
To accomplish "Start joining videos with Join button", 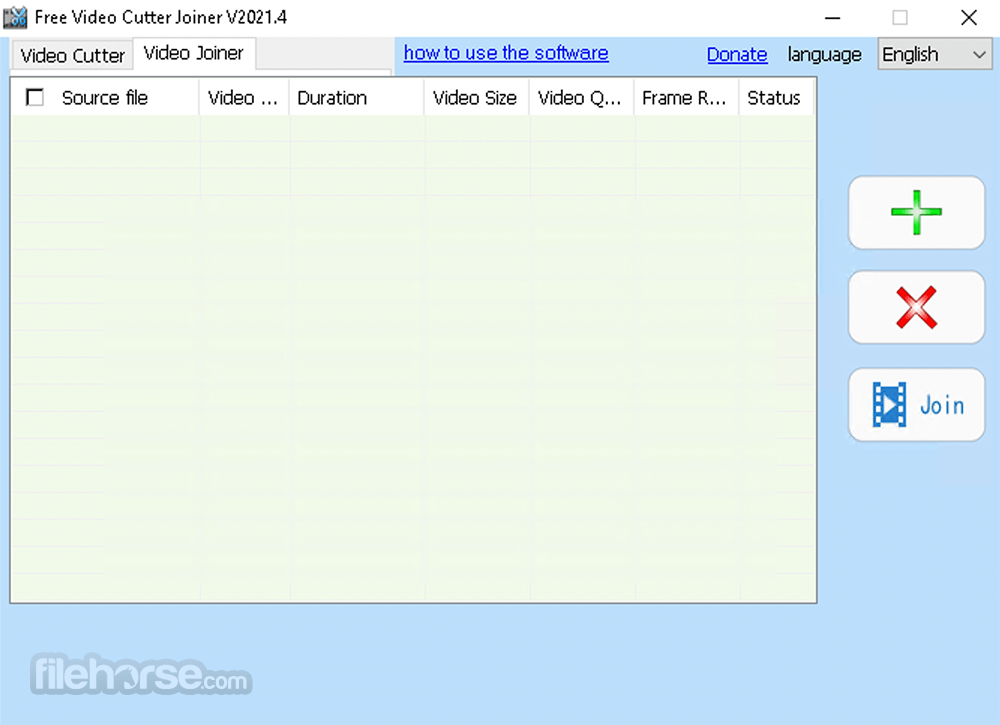I will click(x=916, y=404).
